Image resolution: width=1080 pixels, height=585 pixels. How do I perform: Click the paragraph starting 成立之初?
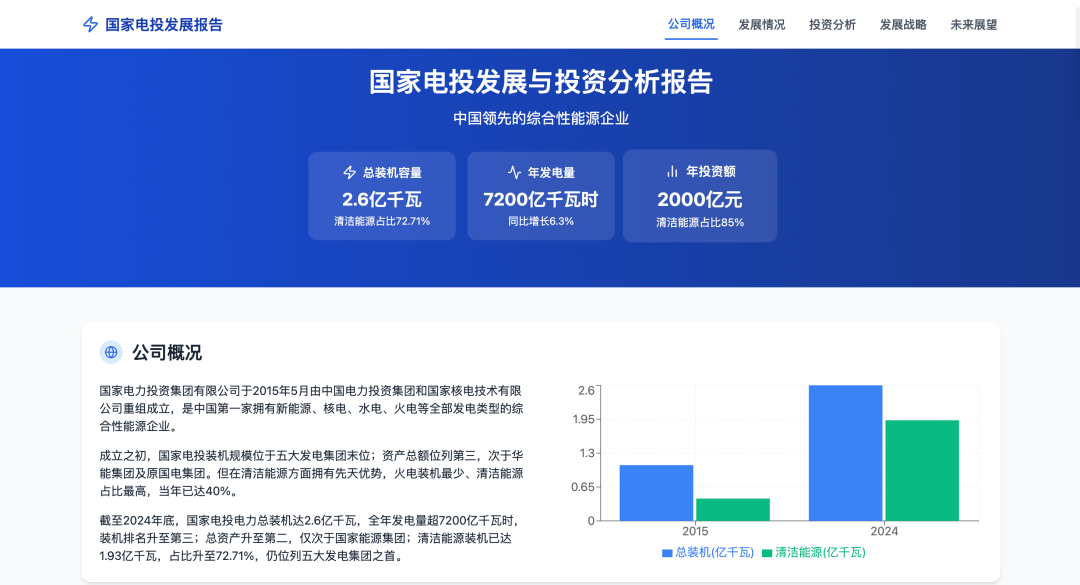[311, 473]
